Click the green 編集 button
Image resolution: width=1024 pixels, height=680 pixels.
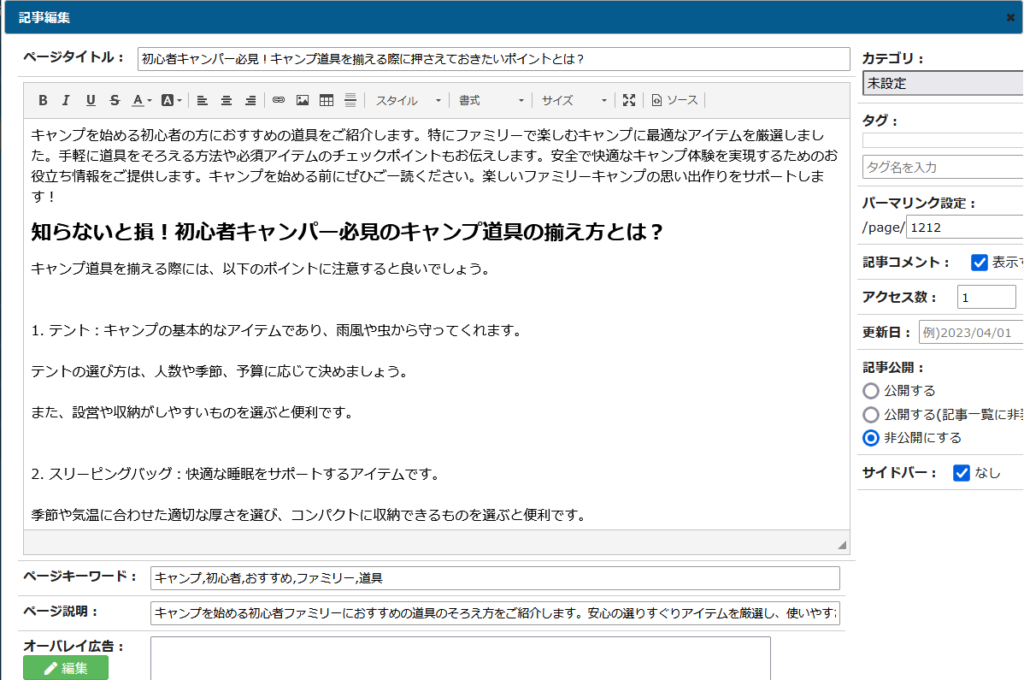(x=66, y=668)
